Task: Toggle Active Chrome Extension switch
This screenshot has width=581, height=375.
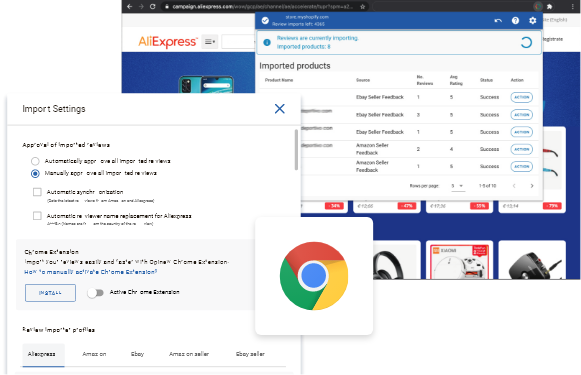Action: click(x=96, y=293)
